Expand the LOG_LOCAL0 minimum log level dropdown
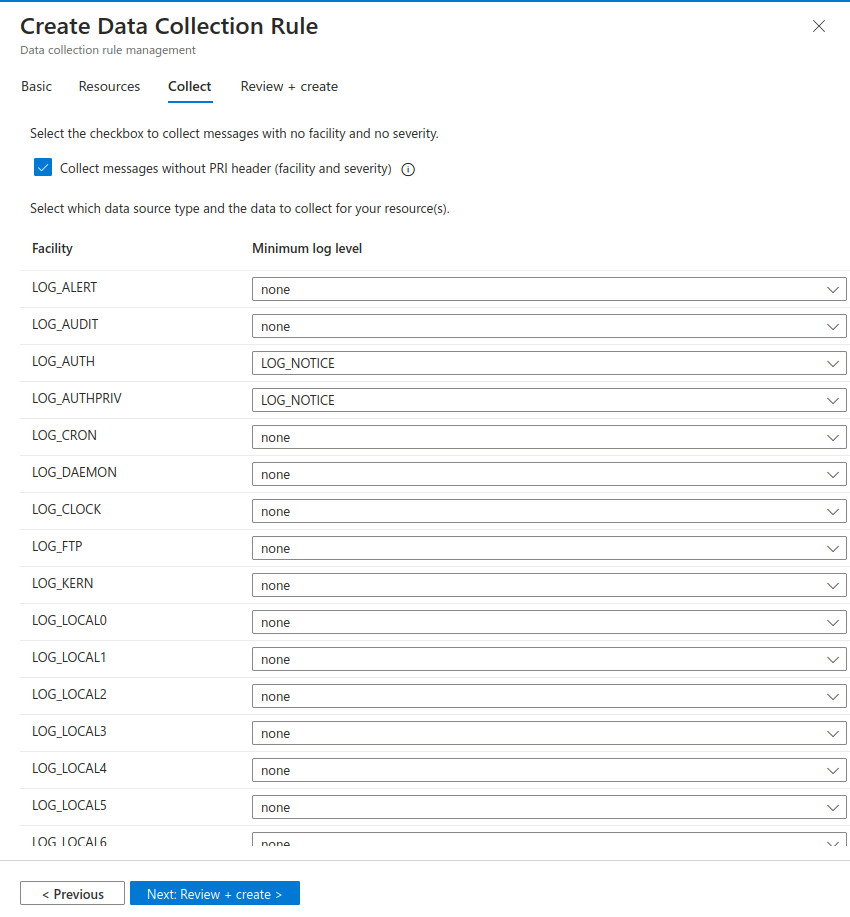 pos(548,622)
